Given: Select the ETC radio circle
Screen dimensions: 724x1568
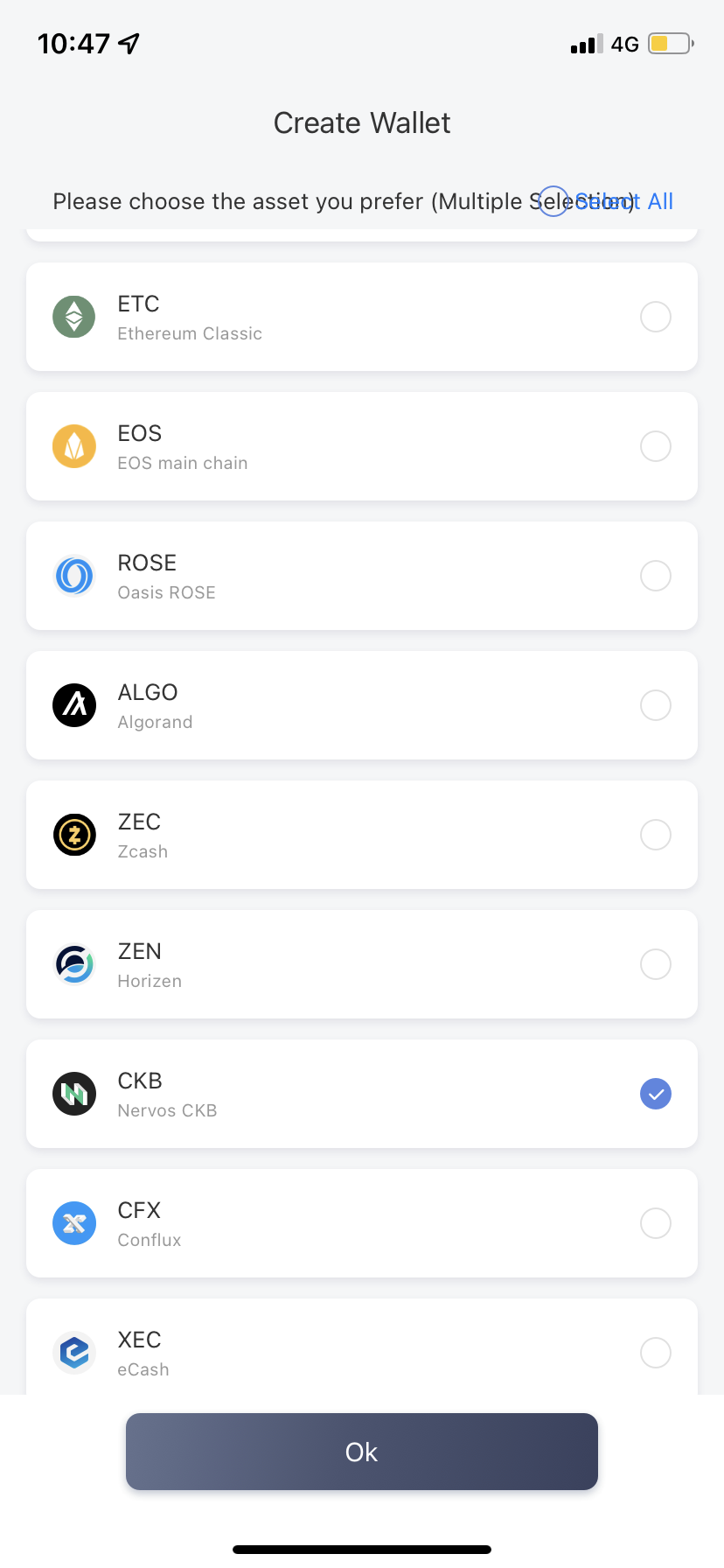Looking at the screenshot, I should [656, 317].
